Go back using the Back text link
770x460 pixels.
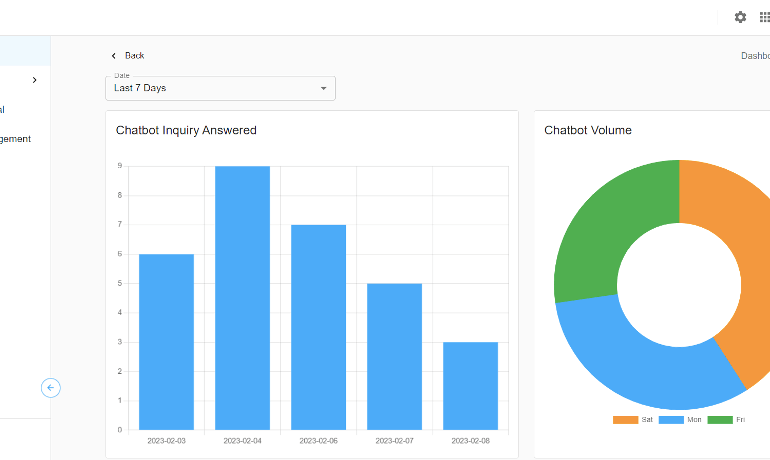135,56
